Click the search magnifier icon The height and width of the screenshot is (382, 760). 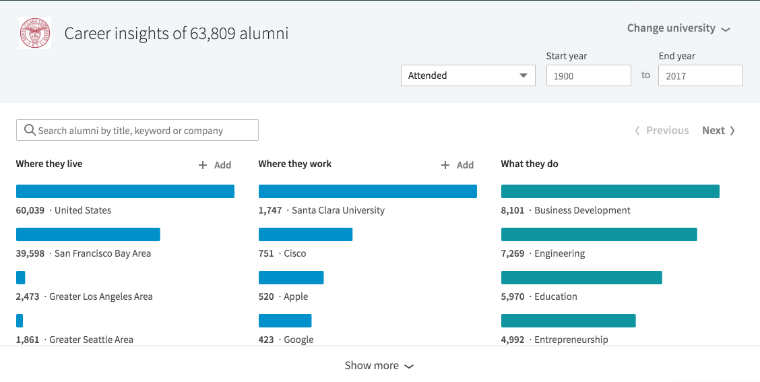30,130
